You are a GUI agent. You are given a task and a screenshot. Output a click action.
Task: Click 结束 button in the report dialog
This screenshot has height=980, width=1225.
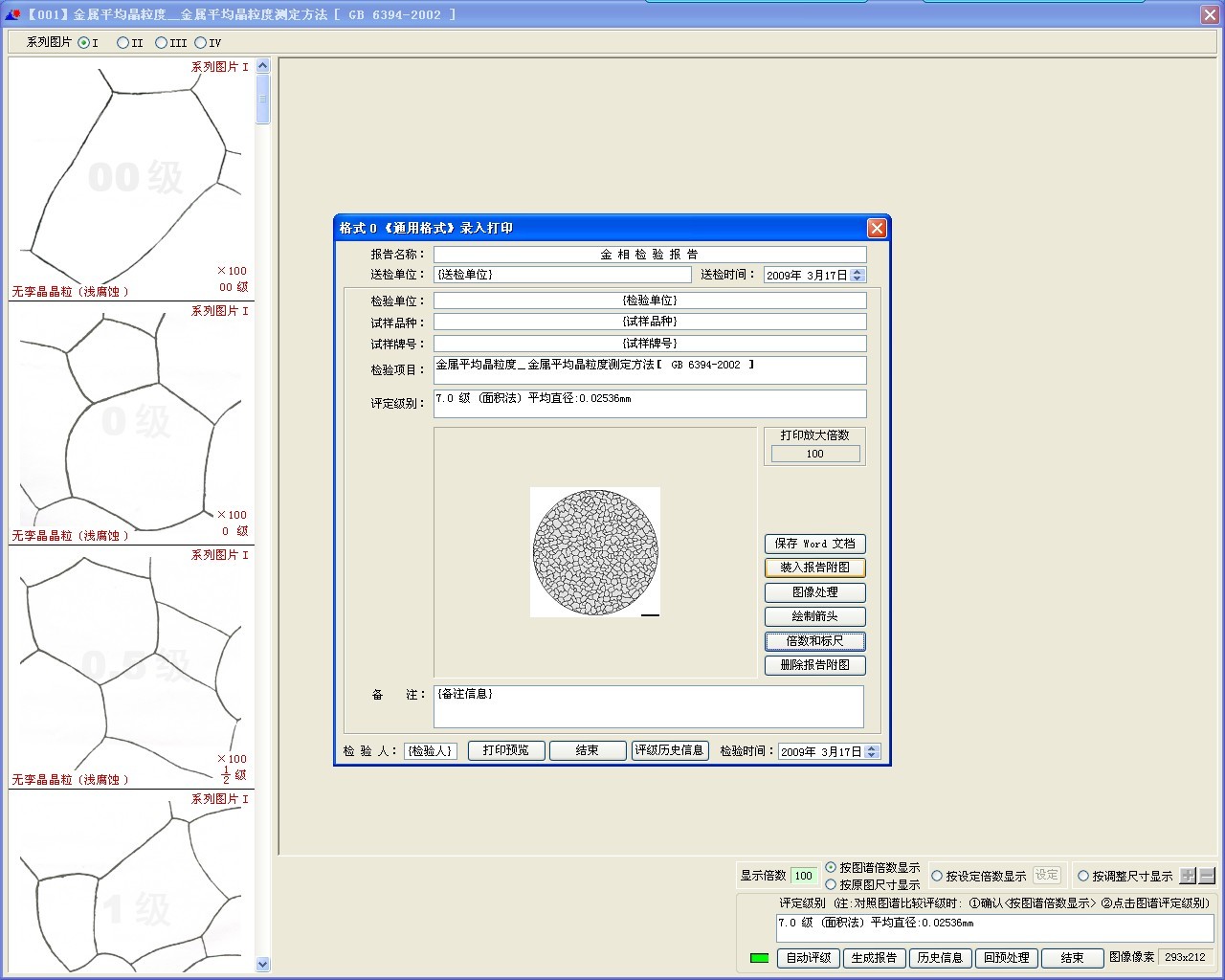tap(587, 750)
